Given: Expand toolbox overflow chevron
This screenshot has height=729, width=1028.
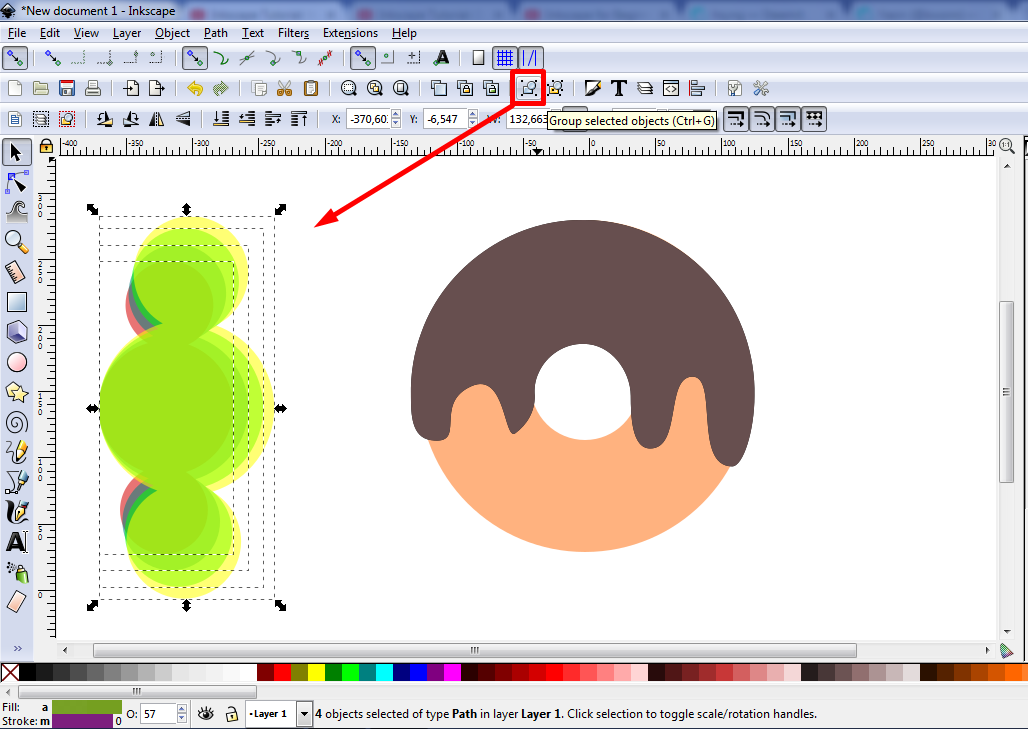Looking at the screenshot, I should (17, 648).
